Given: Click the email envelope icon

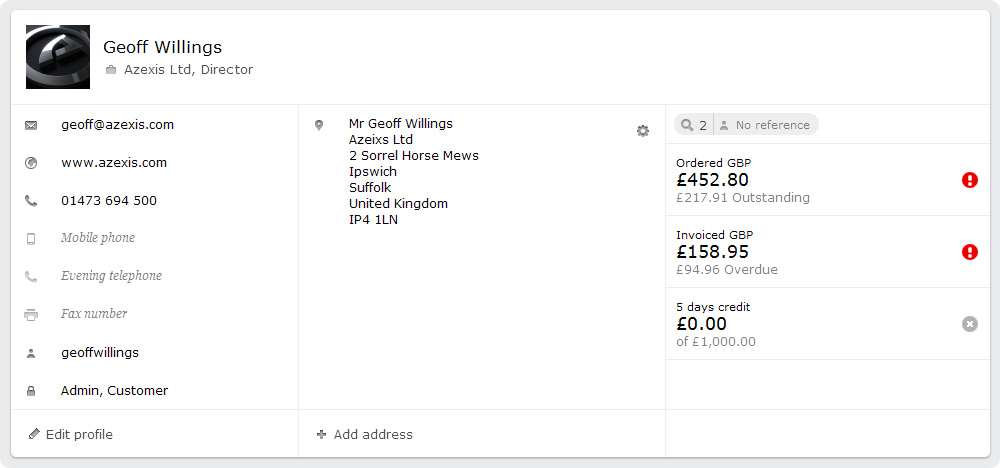Looking at the screenshot, I should (x=31, y=126).
